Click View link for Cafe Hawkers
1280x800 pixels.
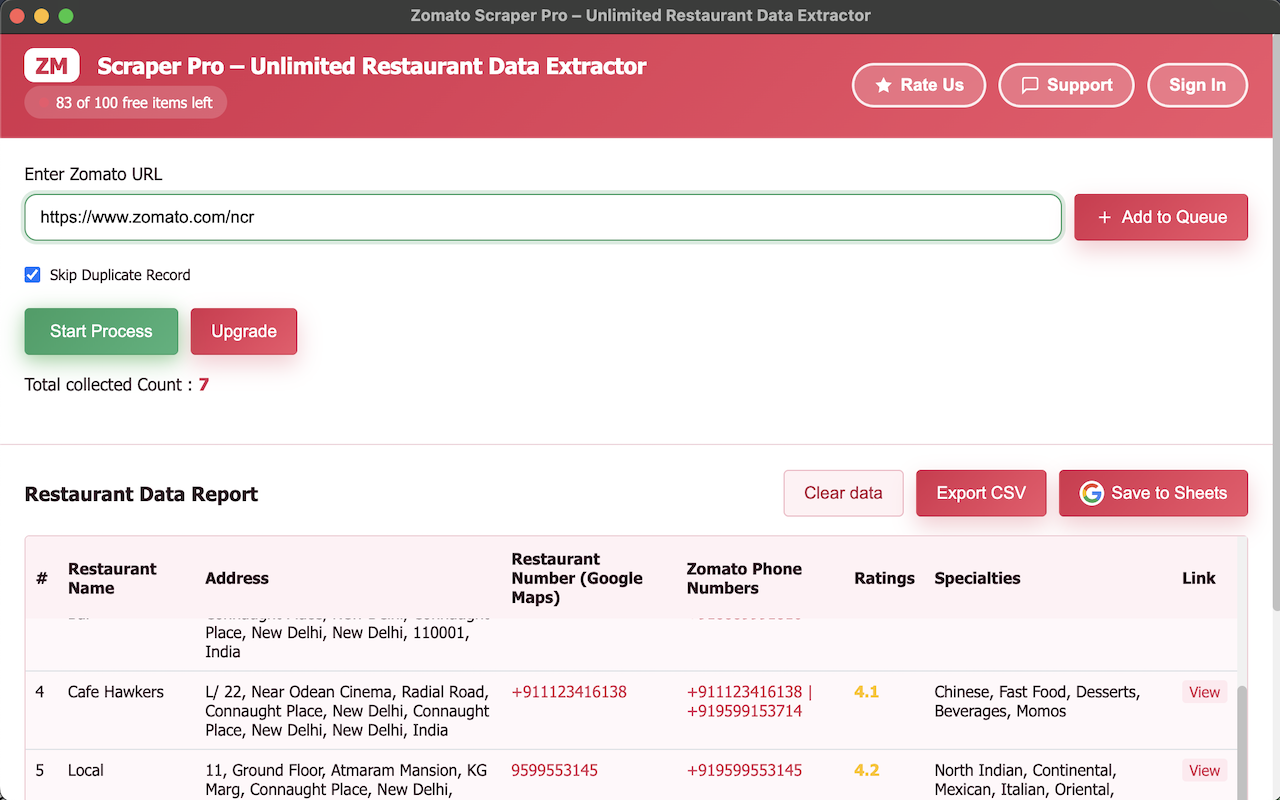click(x=1204, y=692)
